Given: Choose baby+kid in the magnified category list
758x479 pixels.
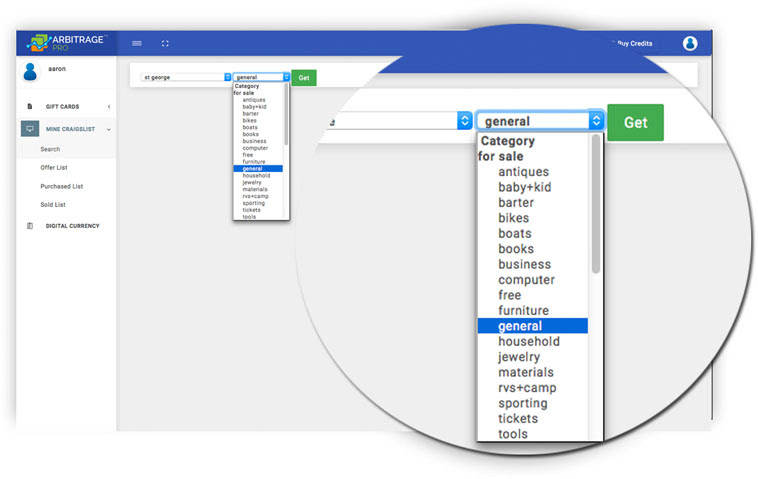Looking at the screenshot, I should point(525,188).
